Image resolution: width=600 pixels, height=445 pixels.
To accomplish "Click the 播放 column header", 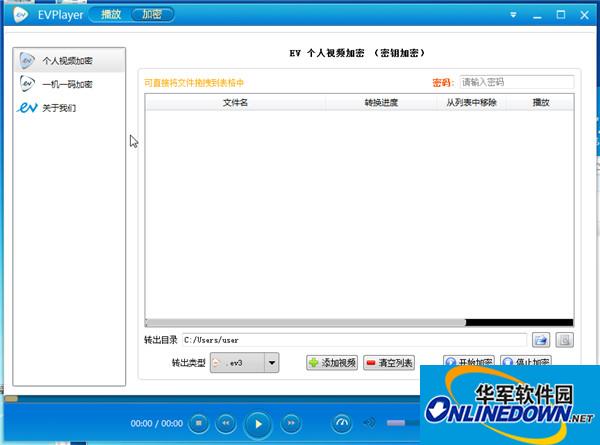I will 541,103.
